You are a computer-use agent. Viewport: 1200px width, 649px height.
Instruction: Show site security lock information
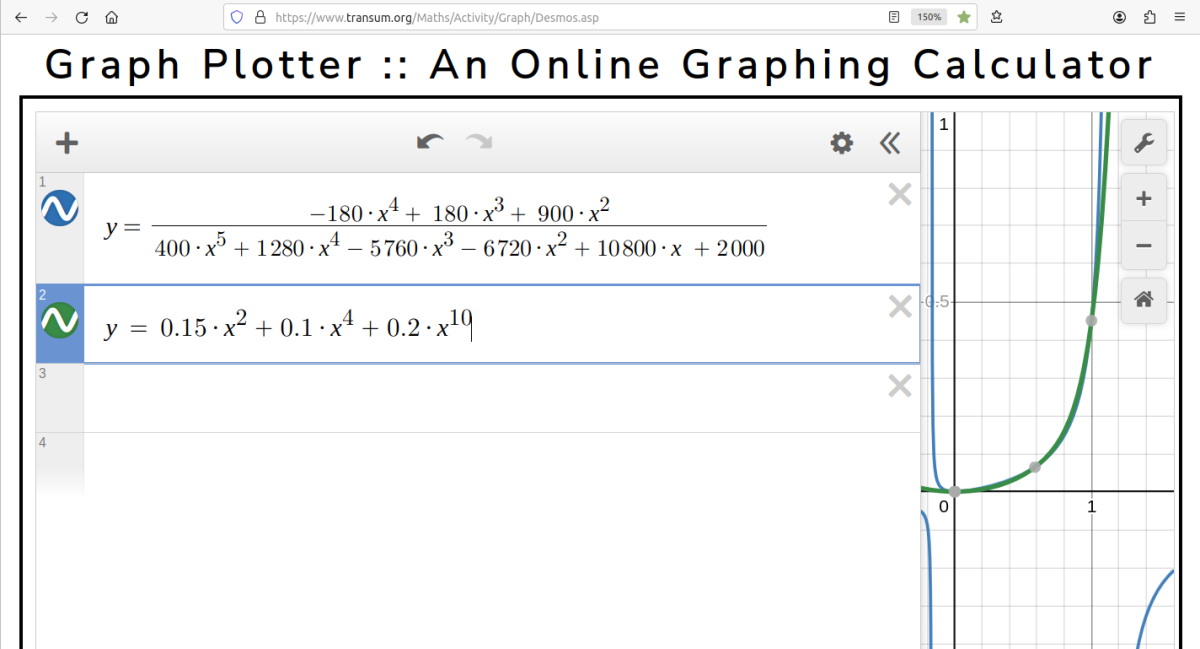[x=260, y=17]
